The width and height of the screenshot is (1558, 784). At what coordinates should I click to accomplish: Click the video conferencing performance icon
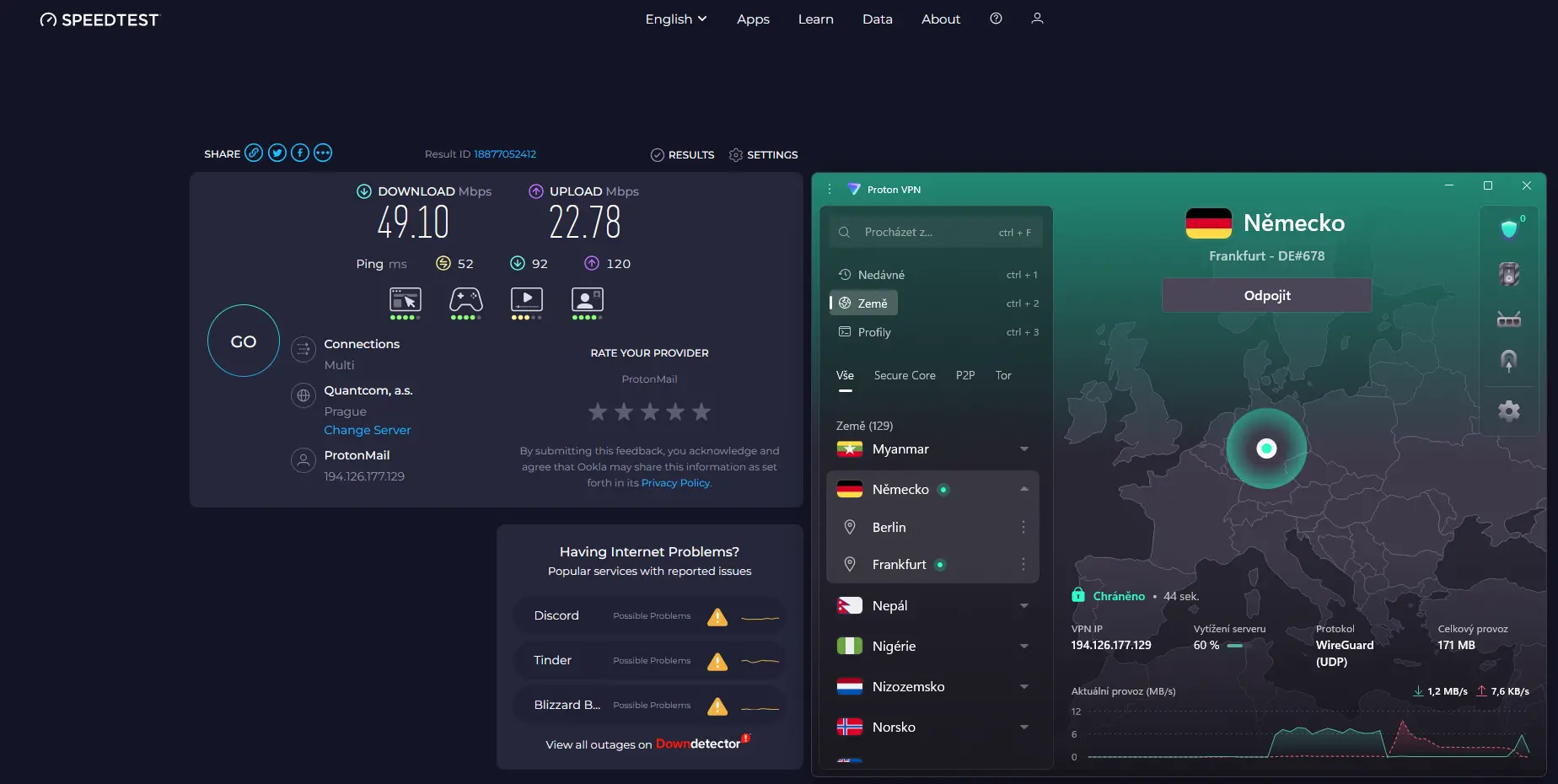(587, 300)
